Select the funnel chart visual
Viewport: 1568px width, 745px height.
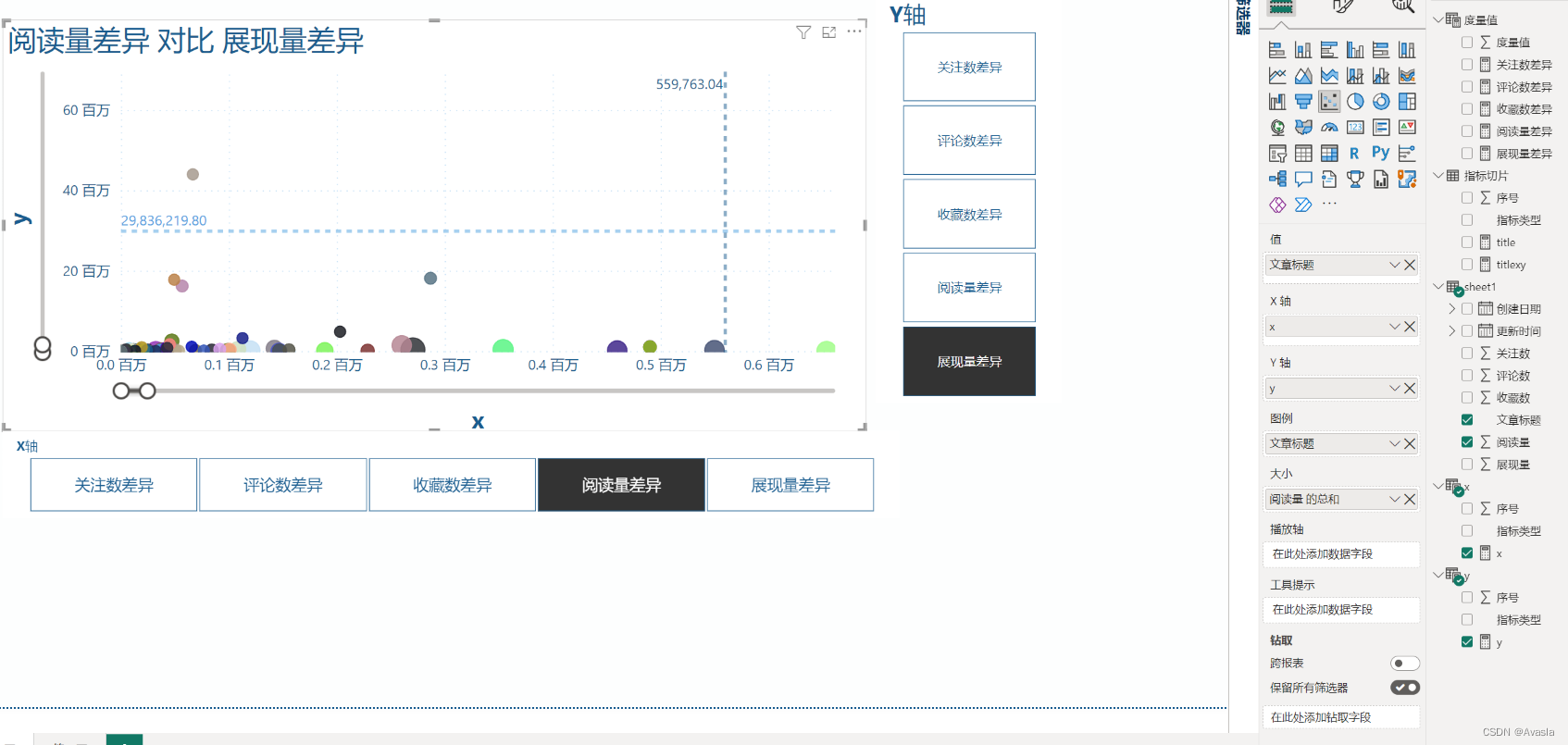[1303, 102]
